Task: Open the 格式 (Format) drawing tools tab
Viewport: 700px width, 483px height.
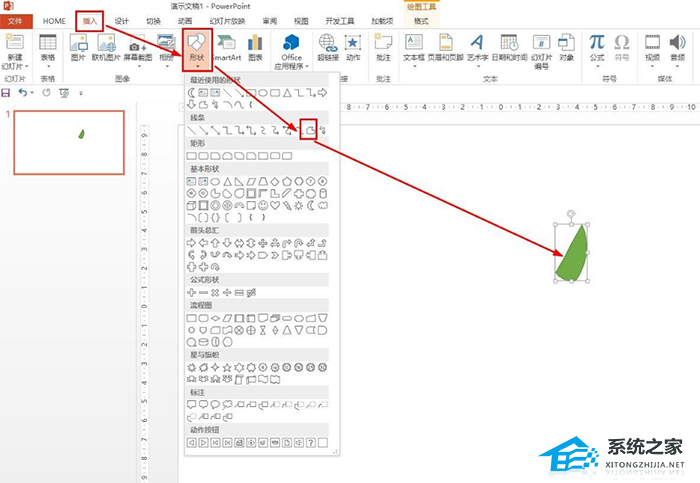Action: click(421, 21)
